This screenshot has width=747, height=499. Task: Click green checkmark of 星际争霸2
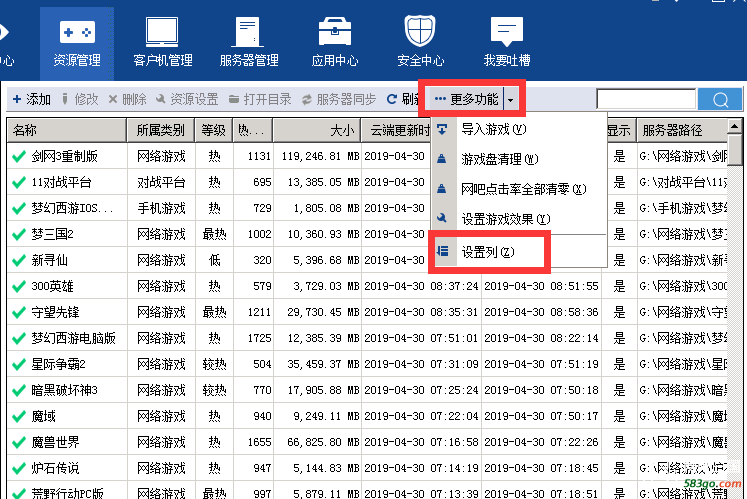(19, 365)
